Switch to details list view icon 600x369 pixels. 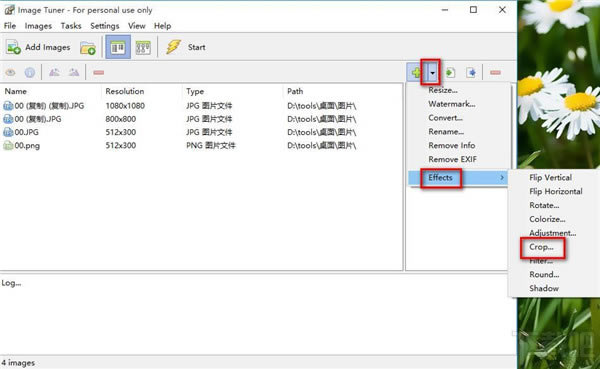pos(117,47)
